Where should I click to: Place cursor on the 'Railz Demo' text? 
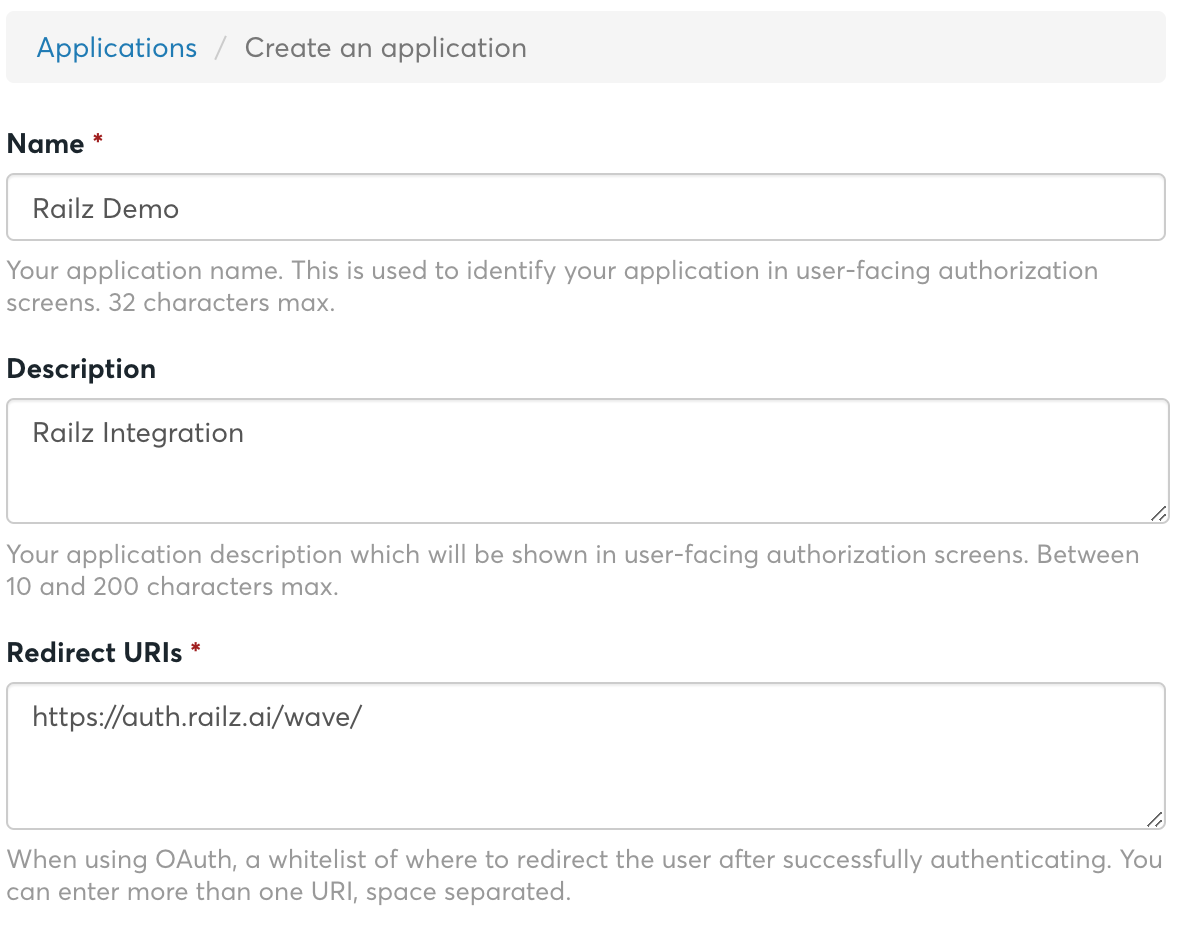click(106, 209)
